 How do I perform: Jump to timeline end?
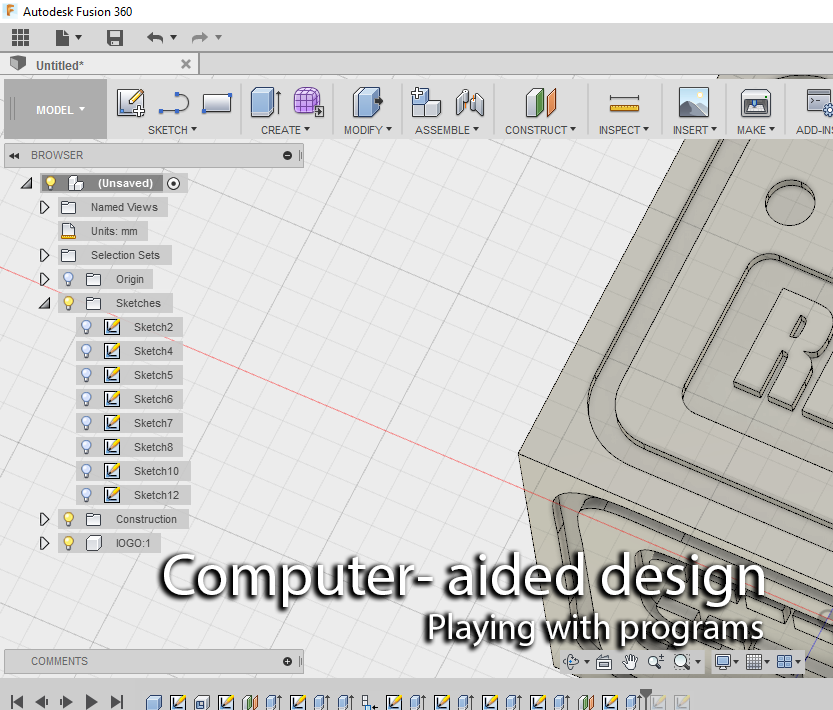tap(117, 701)
